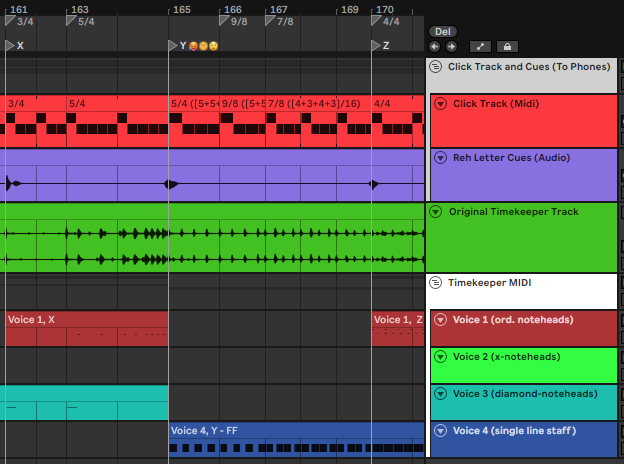Fold the Voice 4 (single line staff) track

coord(441,431)
